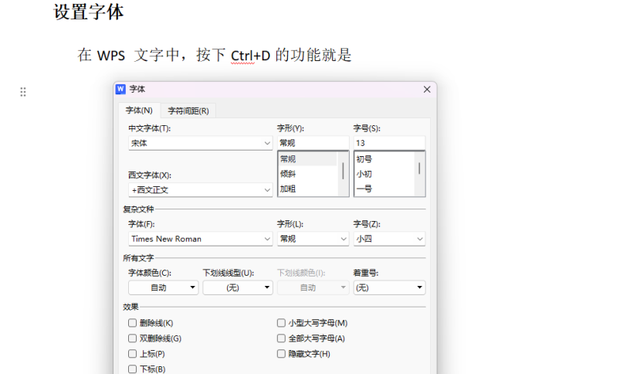Viewport: 640px width, 374px height.
Task: Expand the 复杂文种 字号 小四 dropdown
Action: point(389,239)
